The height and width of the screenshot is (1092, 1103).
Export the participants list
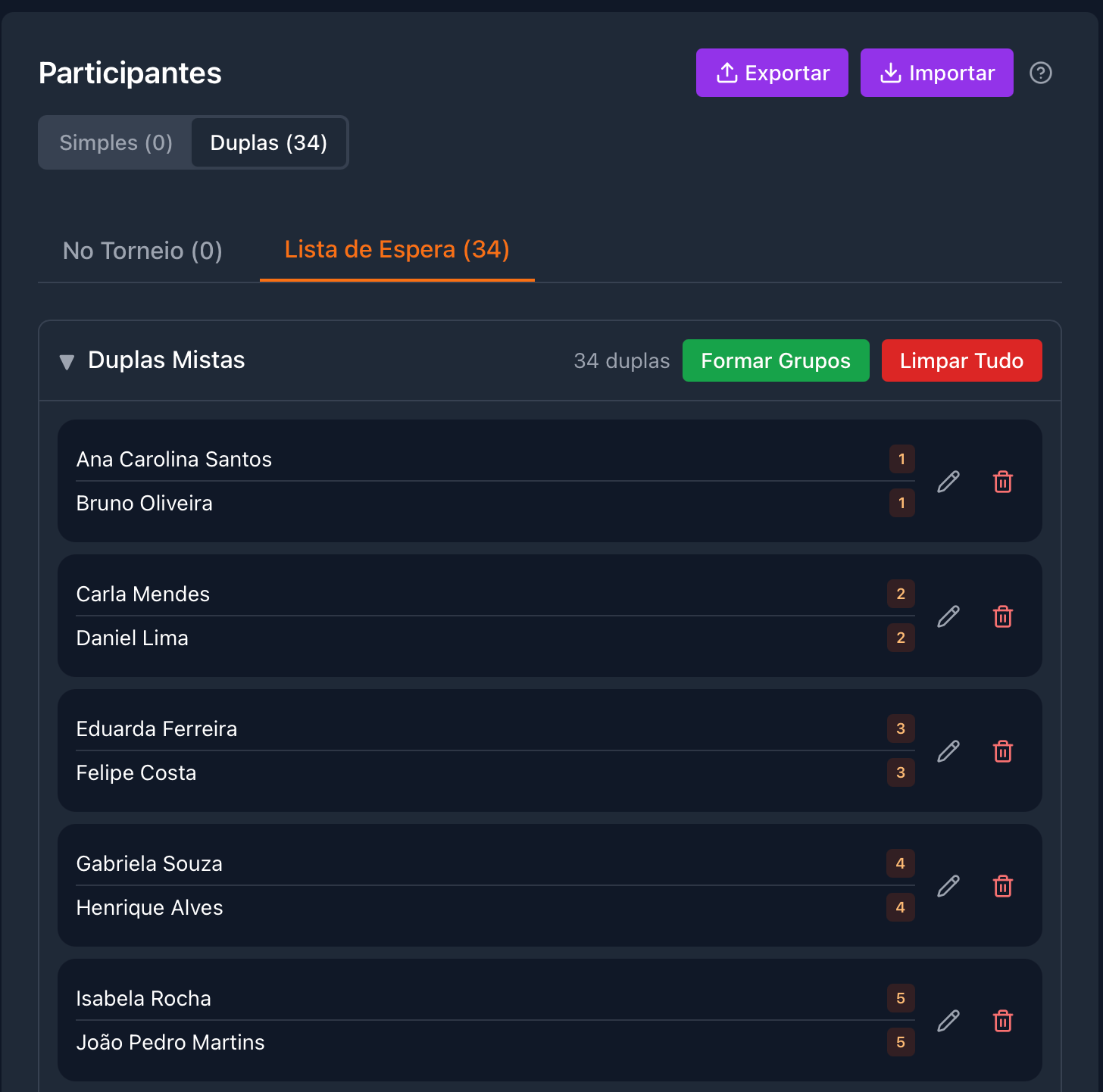click(x=772, y=72)
